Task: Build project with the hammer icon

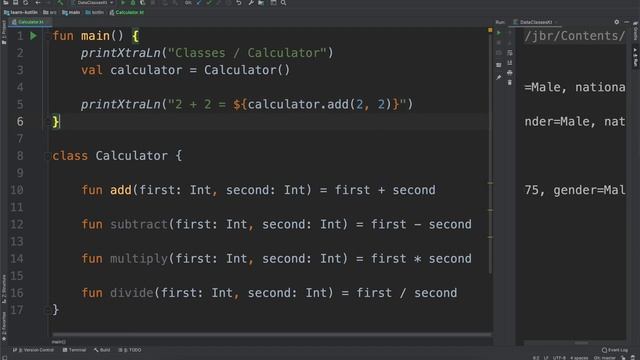Action: tap(60, 2)
